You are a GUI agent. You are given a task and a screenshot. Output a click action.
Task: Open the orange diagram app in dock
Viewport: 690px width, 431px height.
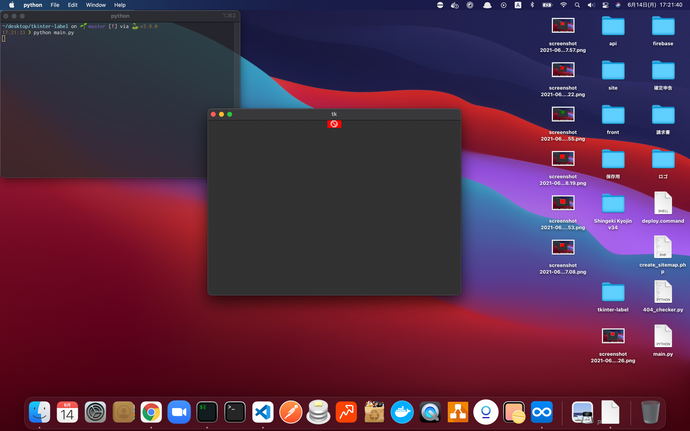click(x=458, y=413)
